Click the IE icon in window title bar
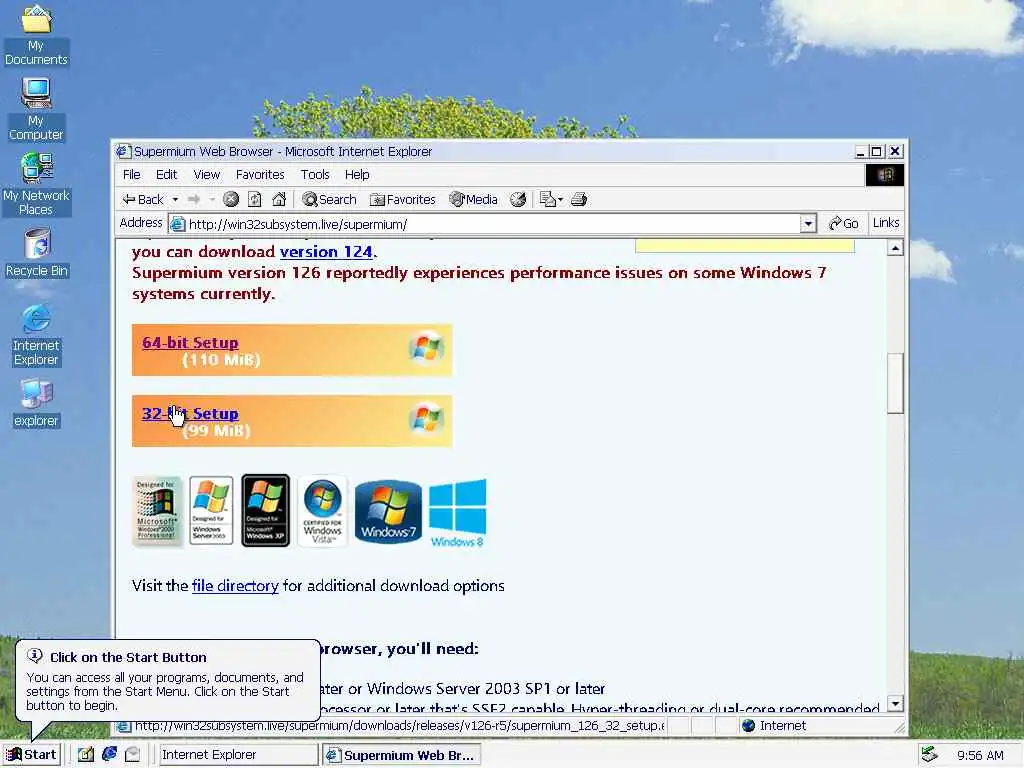This screenshot has height=768, width=1024. point(123,152)
